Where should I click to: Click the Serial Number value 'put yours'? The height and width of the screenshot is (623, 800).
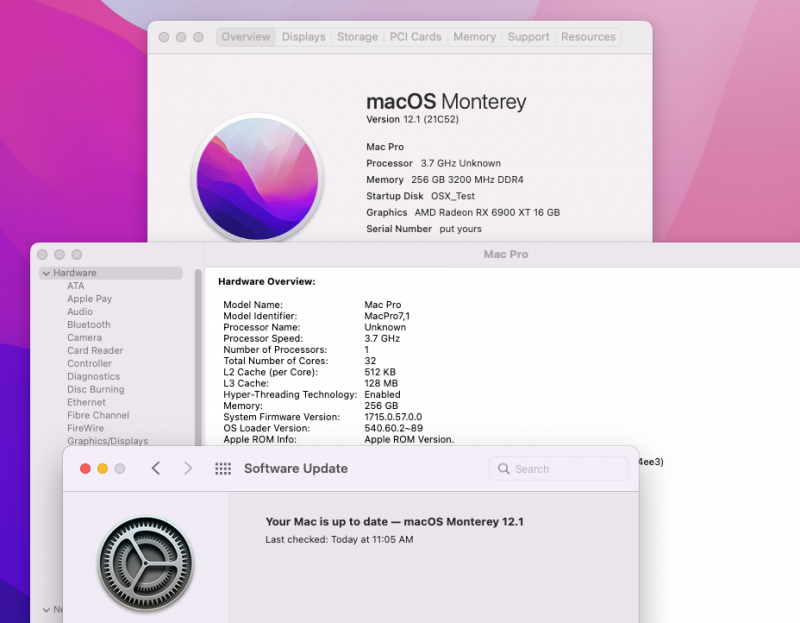coord(461,229)
